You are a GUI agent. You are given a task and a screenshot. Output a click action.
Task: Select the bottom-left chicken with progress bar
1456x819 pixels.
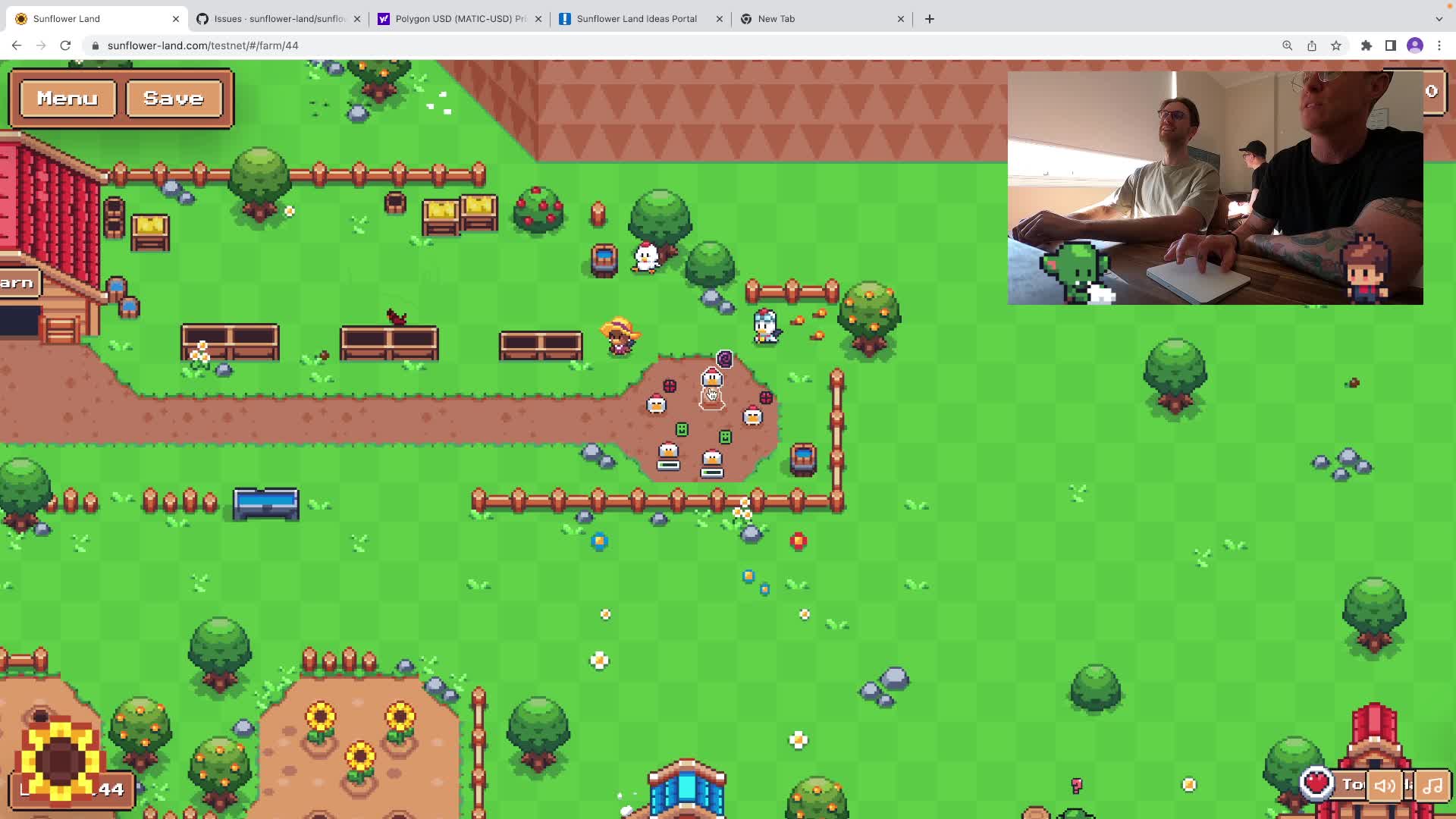[x=668, y=457]
